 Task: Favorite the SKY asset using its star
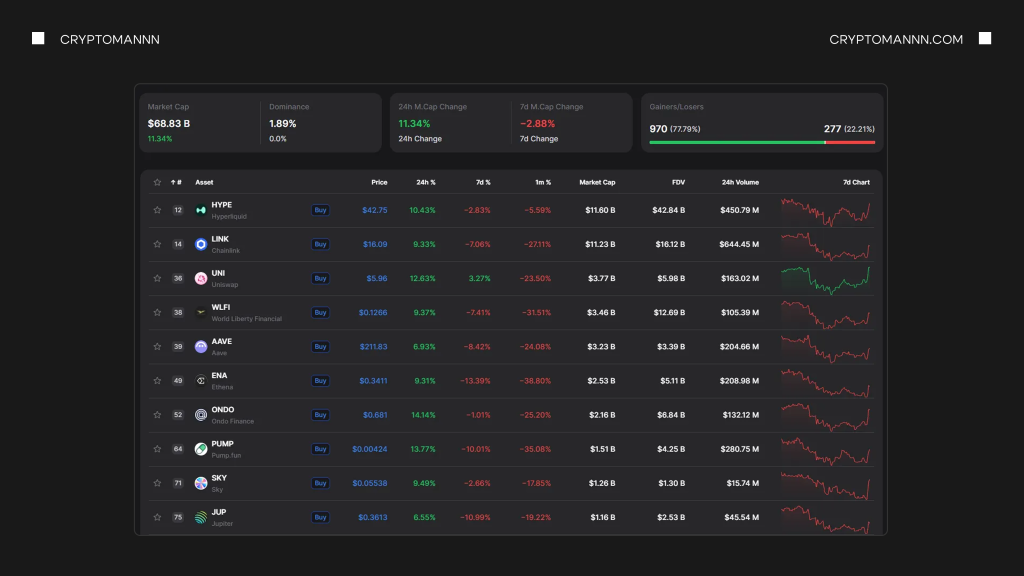tap(157, 483)
